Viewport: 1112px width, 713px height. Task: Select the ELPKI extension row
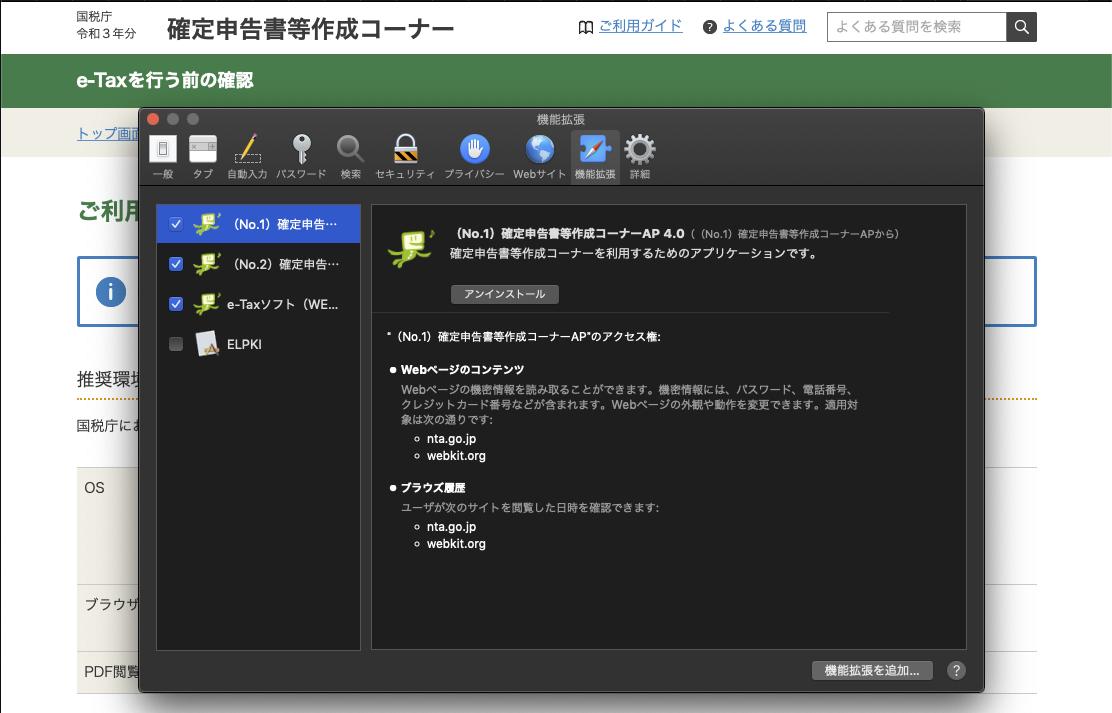[258, 344]
